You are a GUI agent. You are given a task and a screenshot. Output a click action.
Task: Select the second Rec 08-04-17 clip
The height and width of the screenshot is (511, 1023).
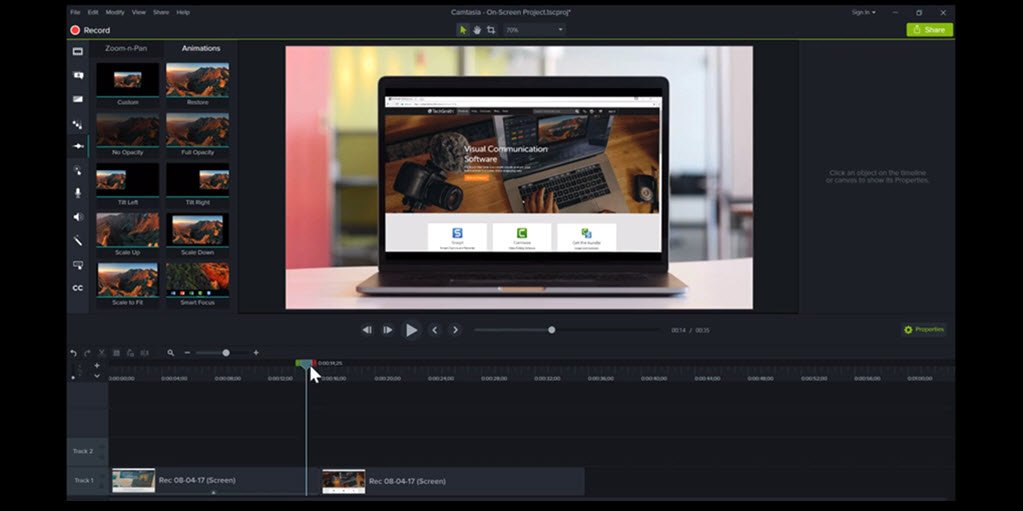pyautogui.click(x=453, y=481)
